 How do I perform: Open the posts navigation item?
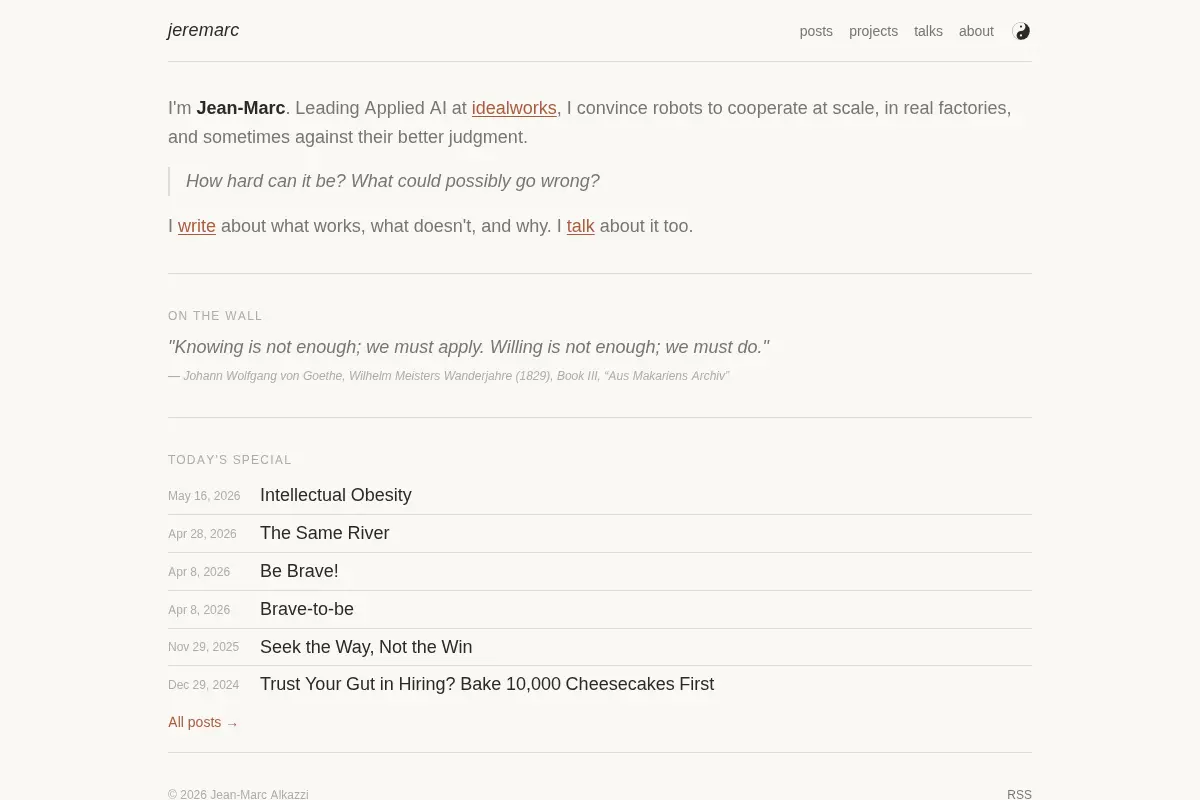[x=816, y=31]
